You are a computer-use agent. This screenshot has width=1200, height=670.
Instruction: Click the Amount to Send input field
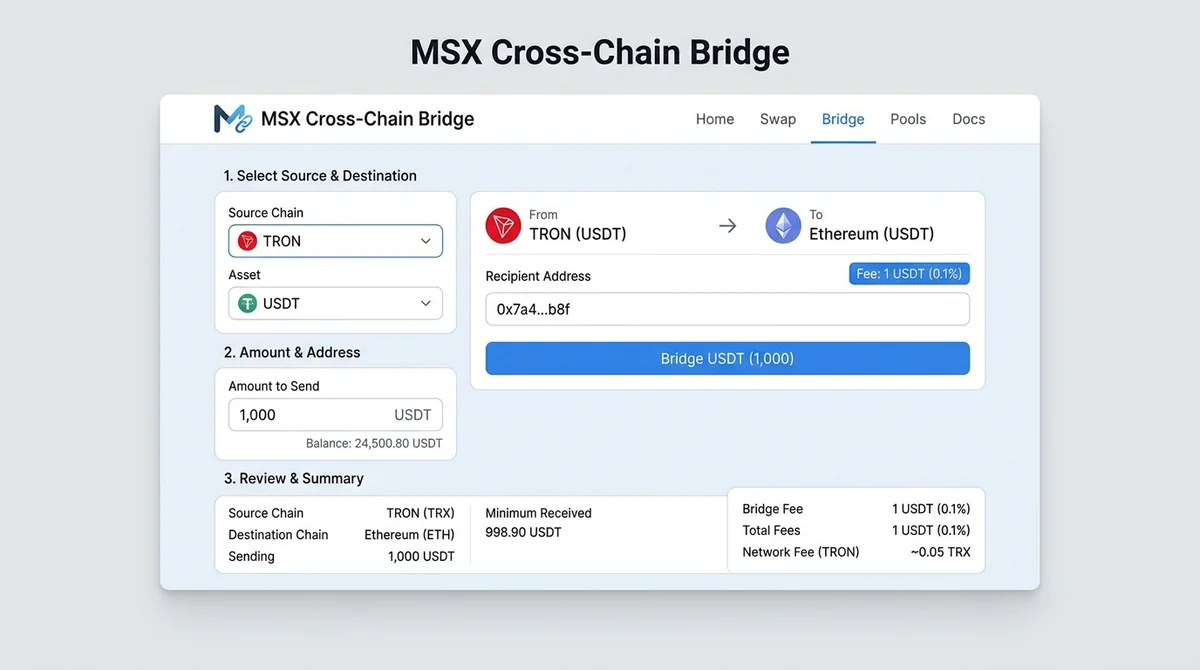tap(335, 415)
